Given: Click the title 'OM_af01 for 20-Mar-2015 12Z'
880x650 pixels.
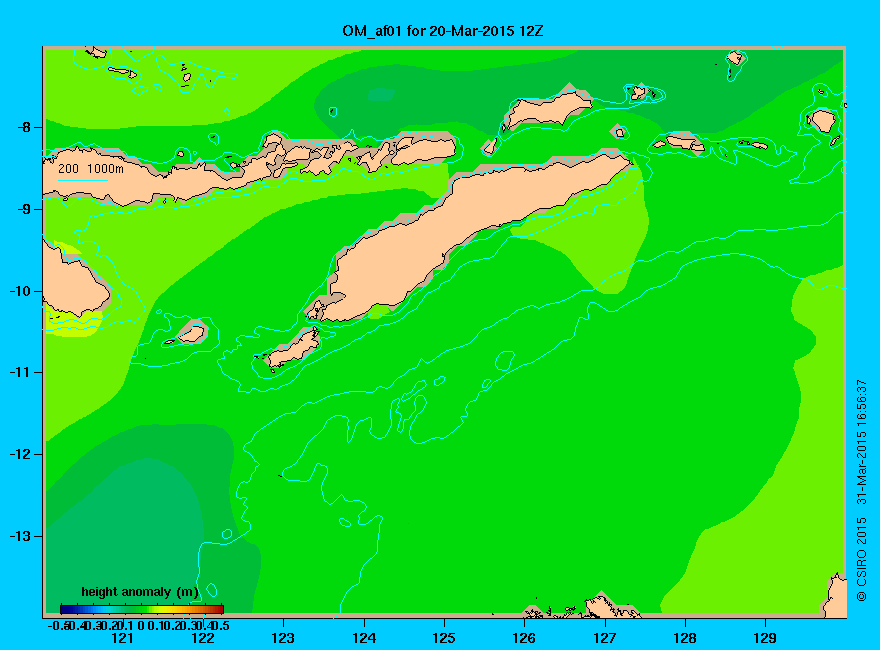Looking at the screenshot, I should click(x=443, y=31).
